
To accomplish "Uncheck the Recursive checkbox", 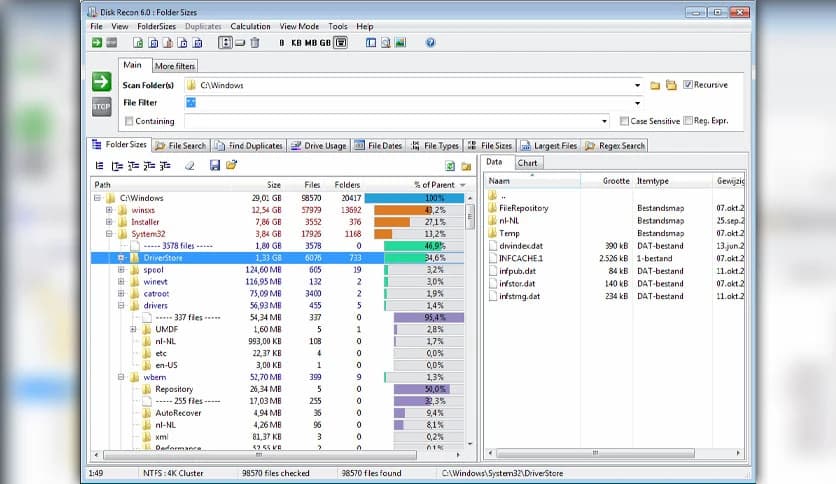I will tap(688, 84).
